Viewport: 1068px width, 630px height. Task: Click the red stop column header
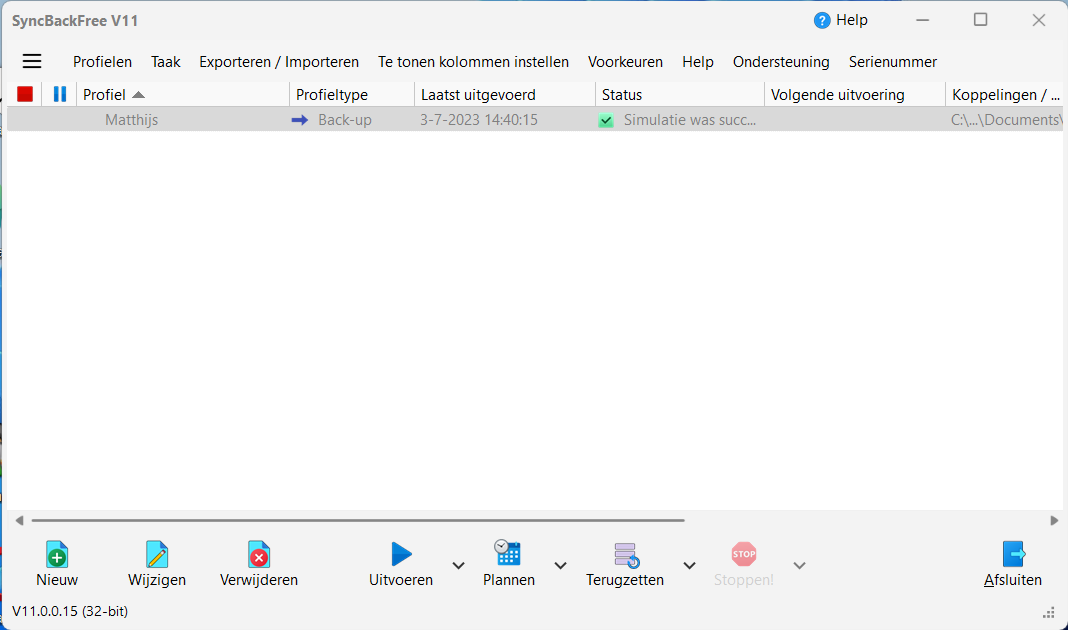click(x=25, y=94)
